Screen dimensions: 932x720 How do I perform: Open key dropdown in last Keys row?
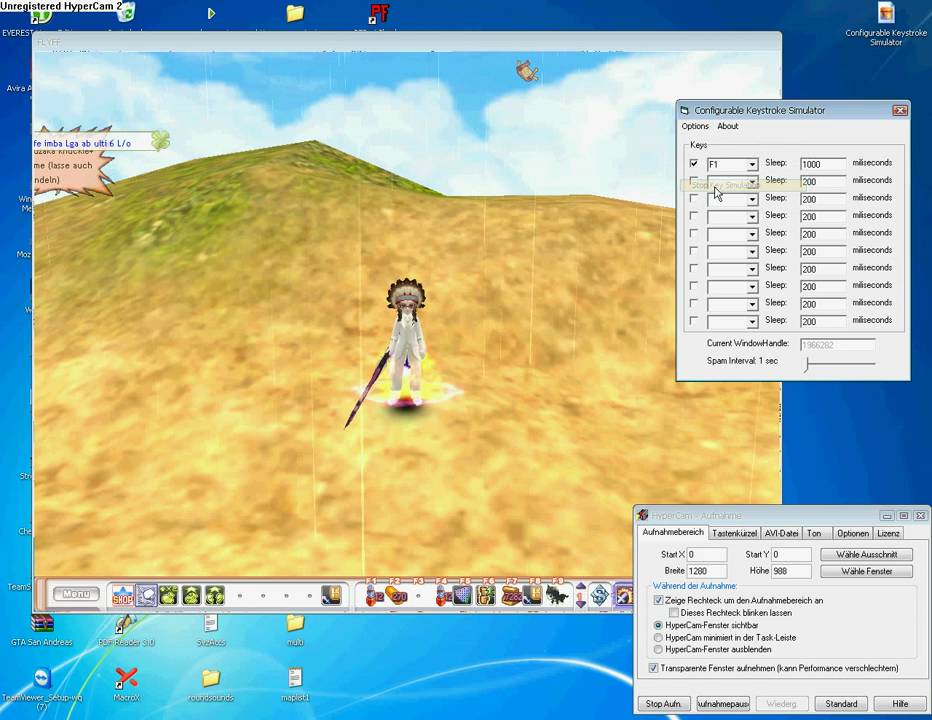pyautogui.click(x=752, y=322)
